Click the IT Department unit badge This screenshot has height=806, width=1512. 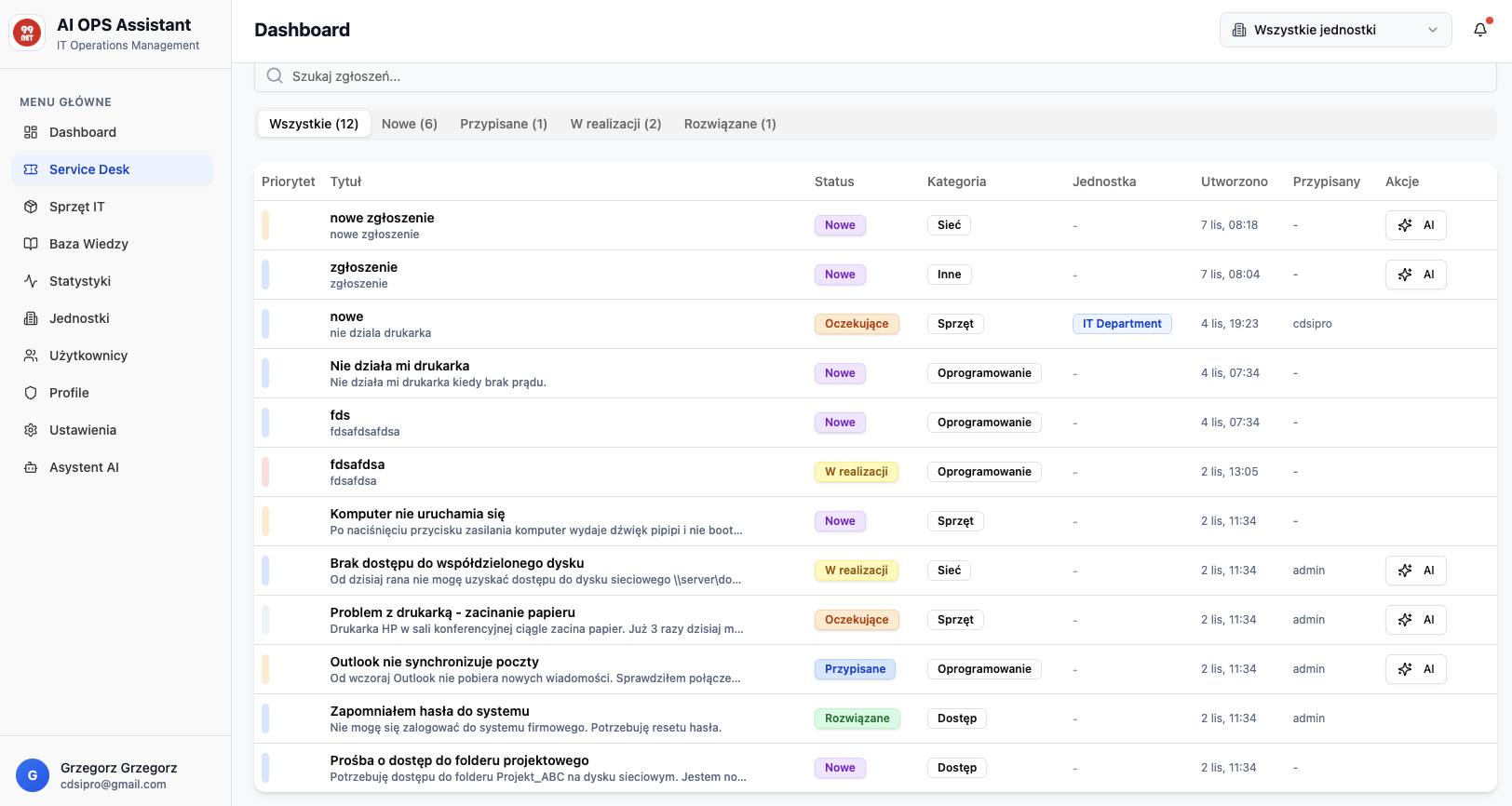coord(1121,324)
